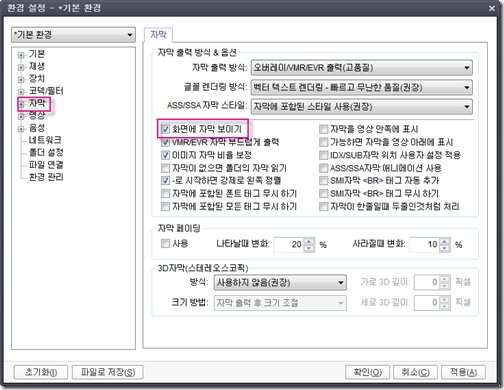This screenshot has width=504, height=390.
Task: Toggle -로 시작하면 강제로 왼쪽 정렬
Action: (165, 180)
